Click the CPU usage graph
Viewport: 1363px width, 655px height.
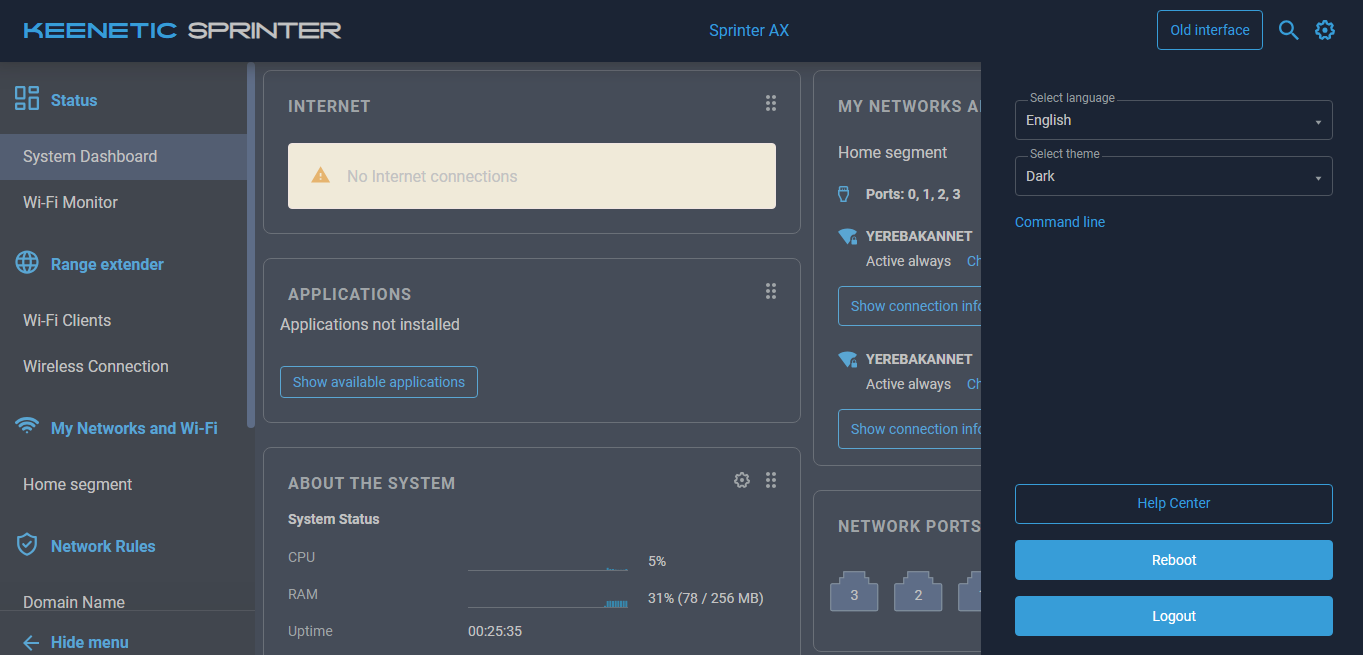click(x=548, y=562)
